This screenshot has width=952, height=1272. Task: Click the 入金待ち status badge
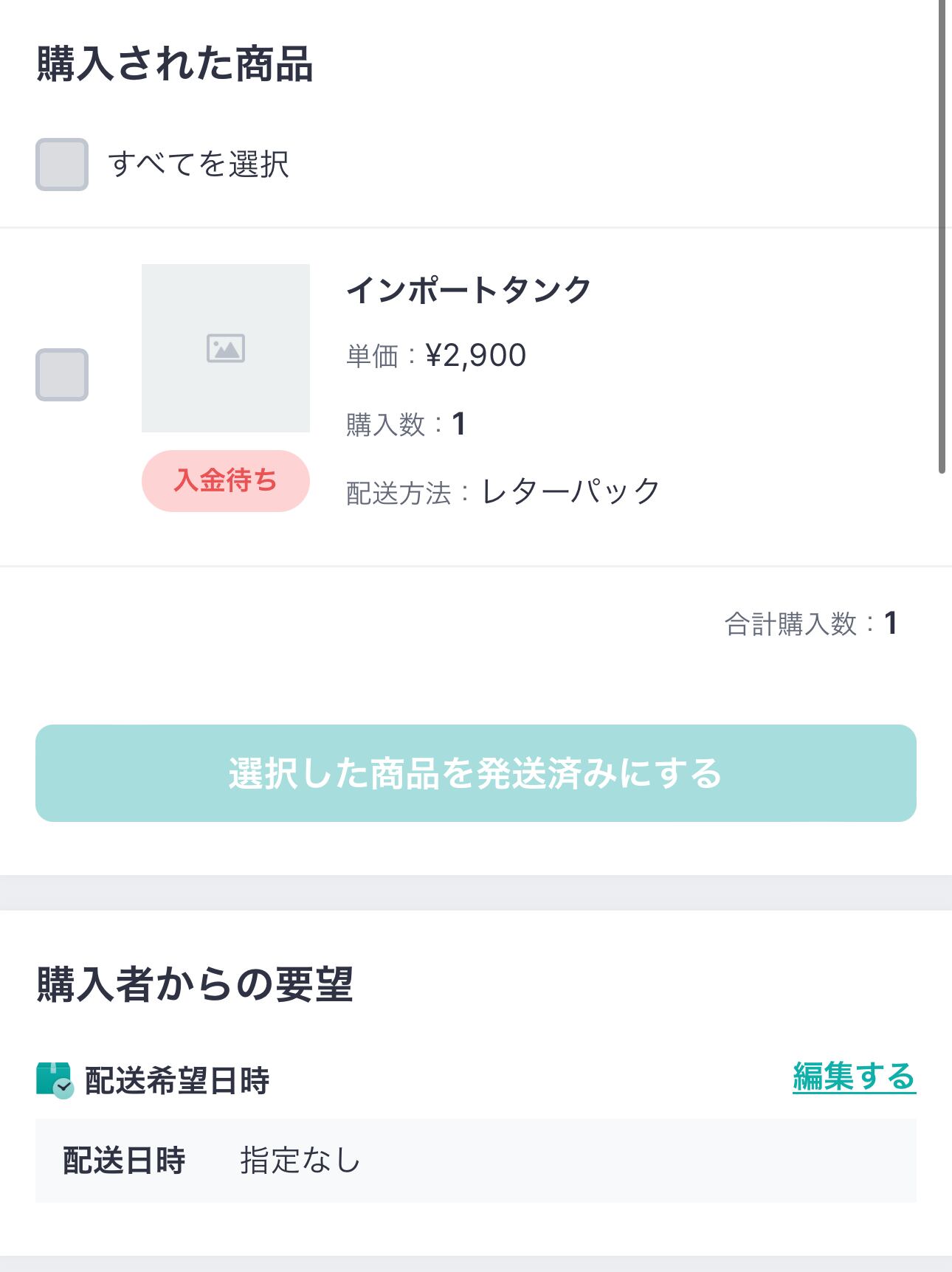click(x=226, y=481)
